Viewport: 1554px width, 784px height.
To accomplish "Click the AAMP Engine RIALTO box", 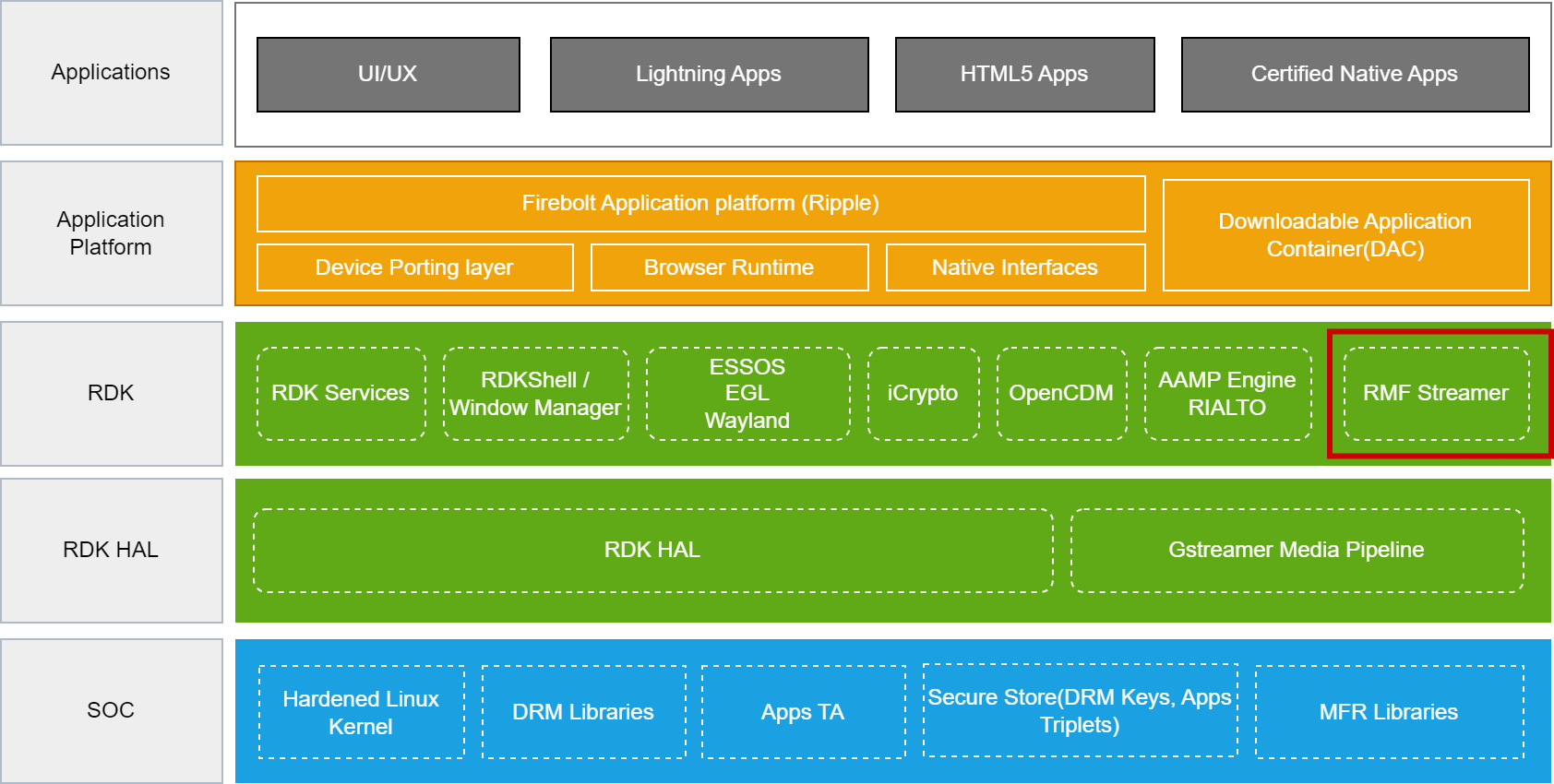I will pos(1227,394).
